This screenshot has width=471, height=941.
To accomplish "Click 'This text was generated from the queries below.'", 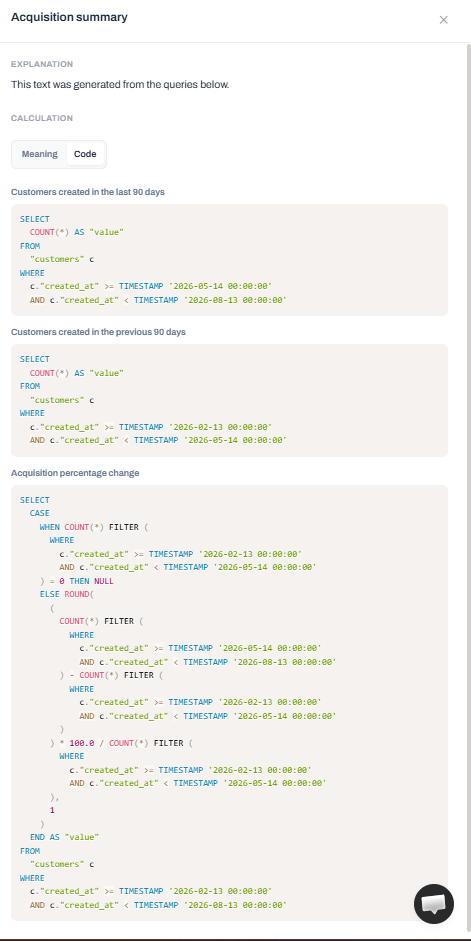I will click(x=120, y=85).
